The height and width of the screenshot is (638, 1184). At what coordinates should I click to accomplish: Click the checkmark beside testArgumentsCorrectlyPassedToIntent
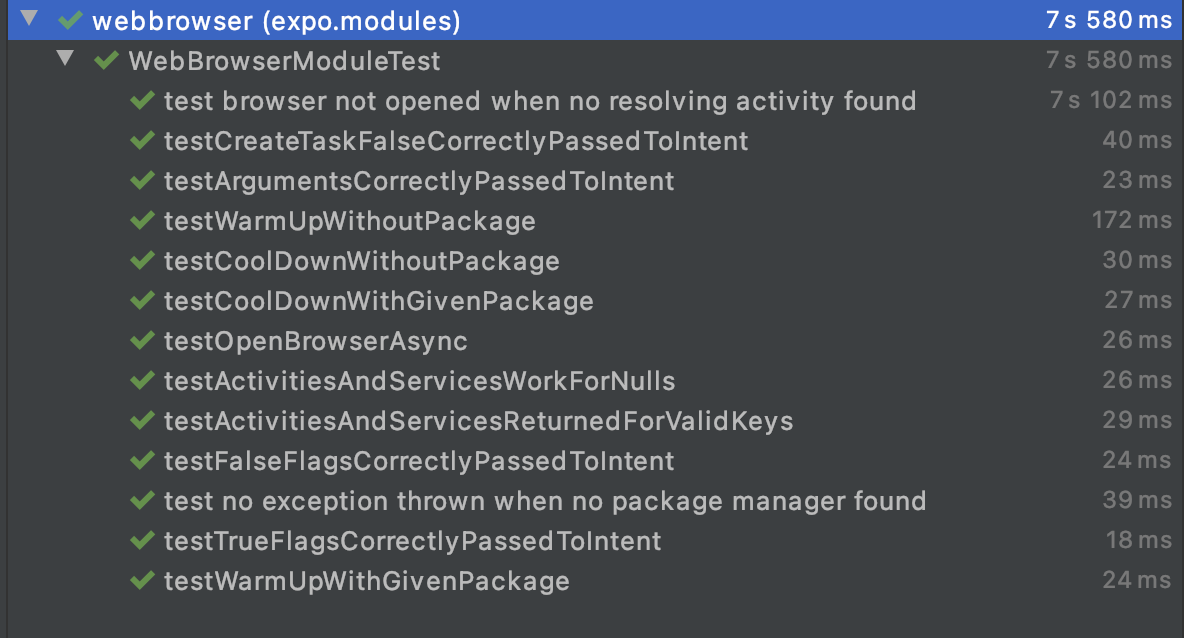point(141,180)
